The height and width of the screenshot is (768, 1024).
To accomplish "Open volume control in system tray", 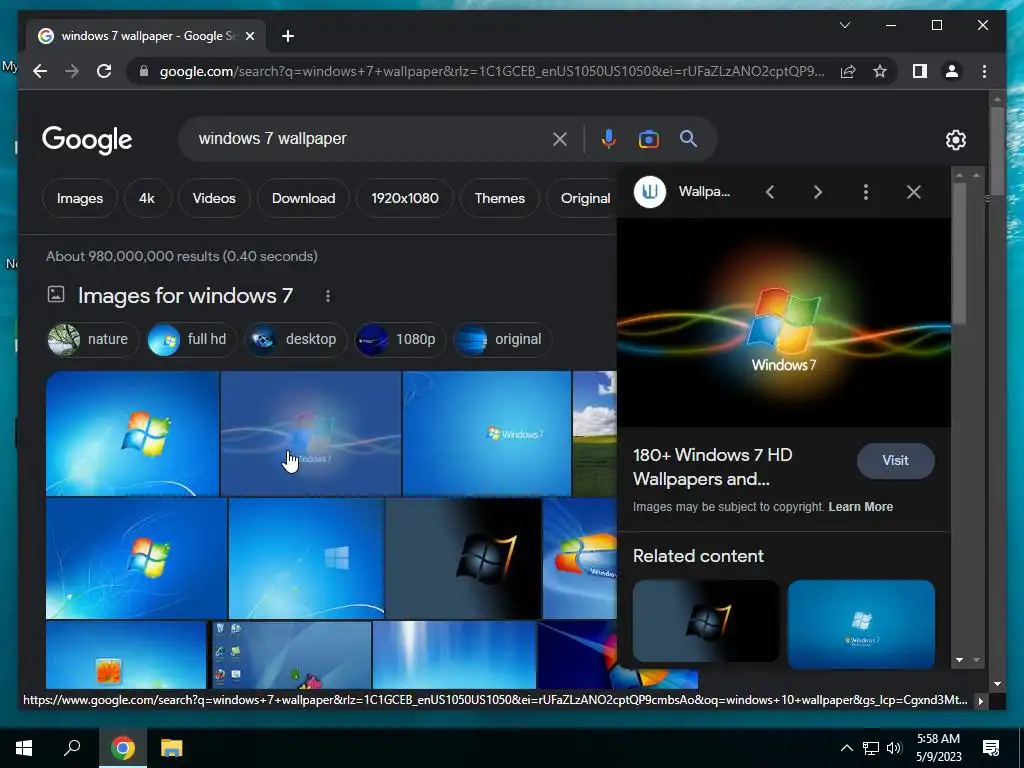I will pyautogui.click(x=894, y=748).
